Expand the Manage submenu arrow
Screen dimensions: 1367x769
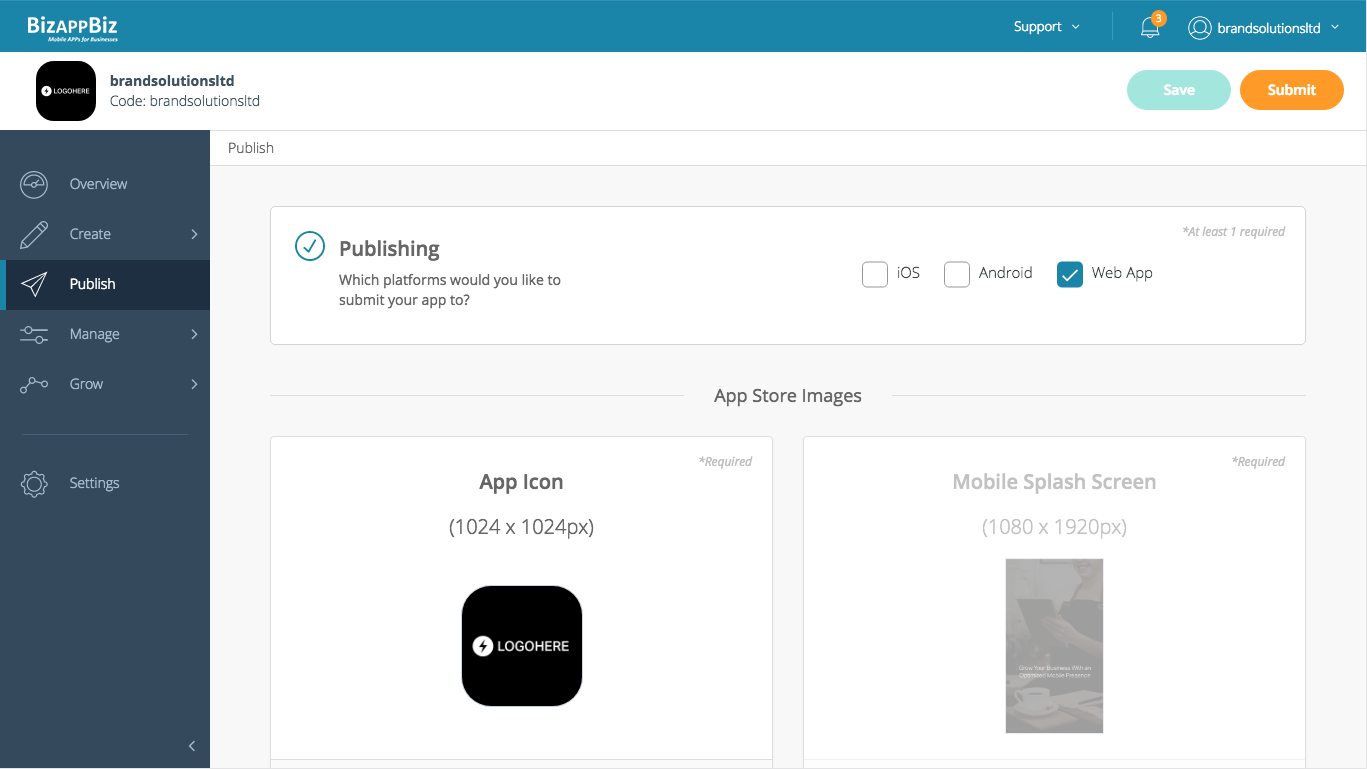(x=194, y=334)
